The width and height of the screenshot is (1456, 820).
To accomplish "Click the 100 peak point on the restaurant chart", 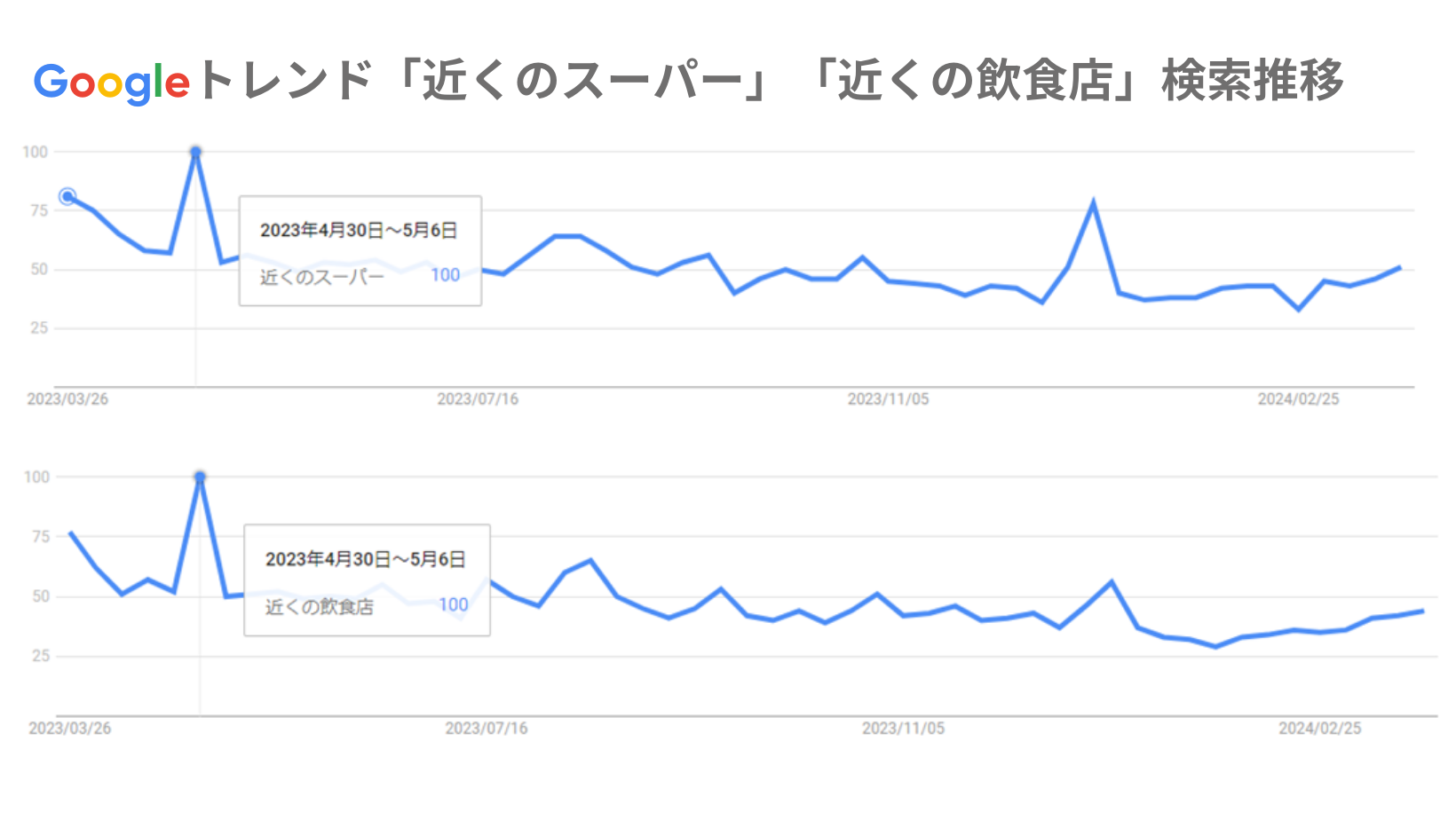I will pyautogui.click(x=200, y=477).
